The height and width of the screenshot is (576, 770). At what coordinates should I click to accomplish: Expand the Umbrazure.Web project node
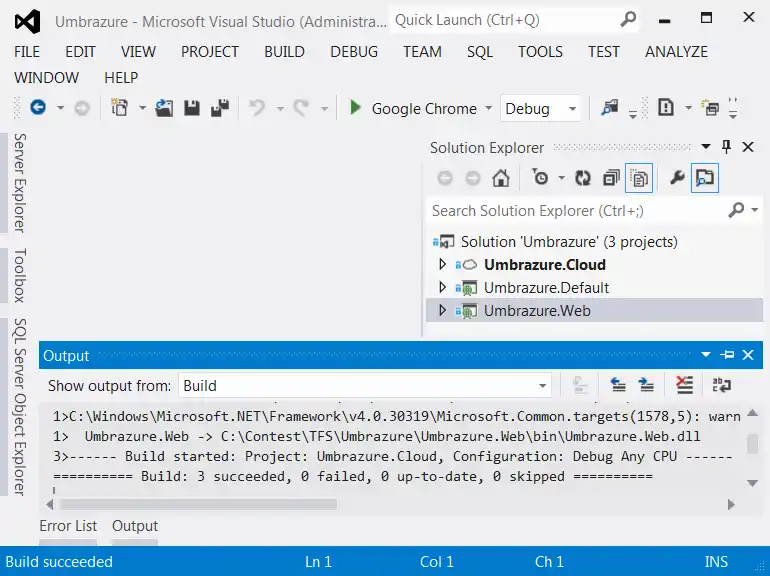442,310
